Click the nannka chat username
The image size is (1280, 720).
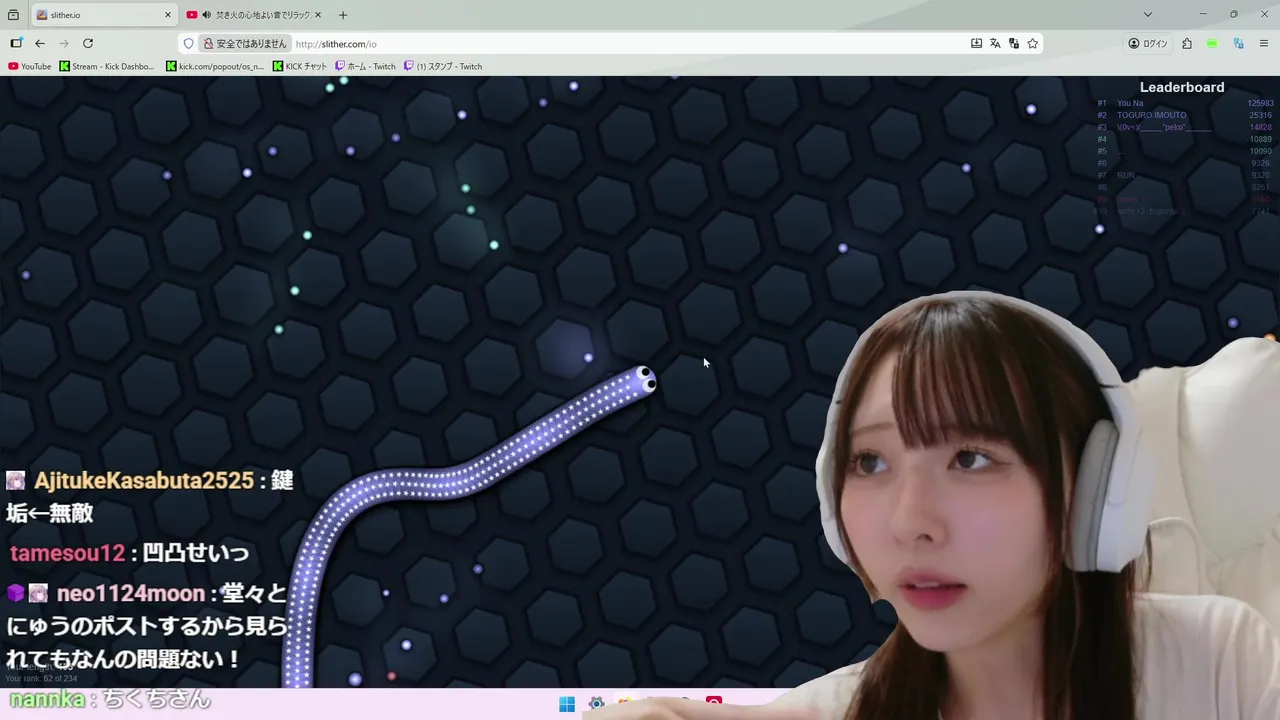coord(46,699)
